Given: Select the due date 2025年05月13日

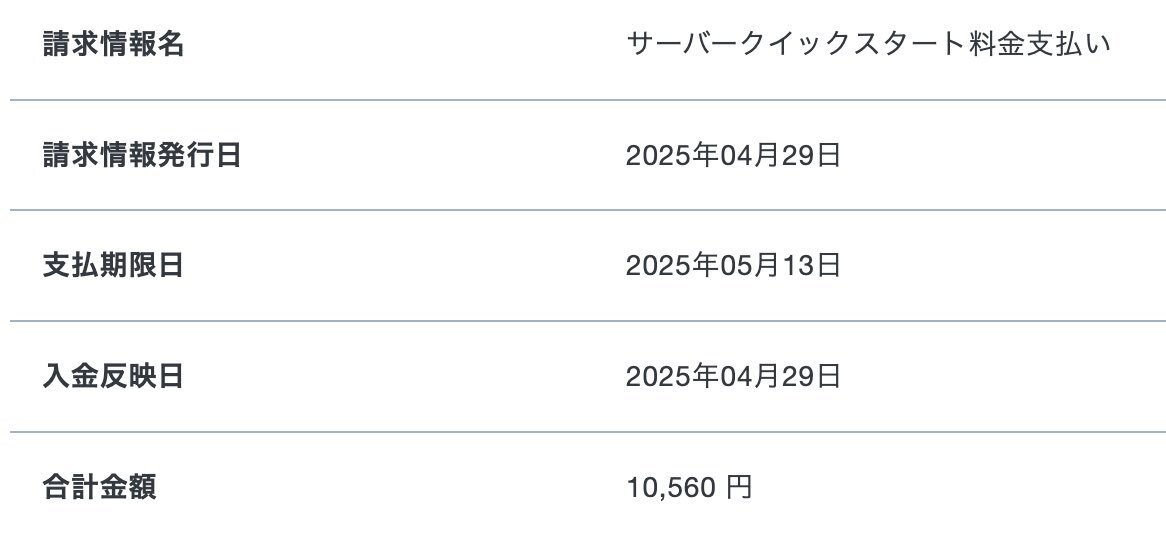Looking at the screenshot, I should 733,266.
